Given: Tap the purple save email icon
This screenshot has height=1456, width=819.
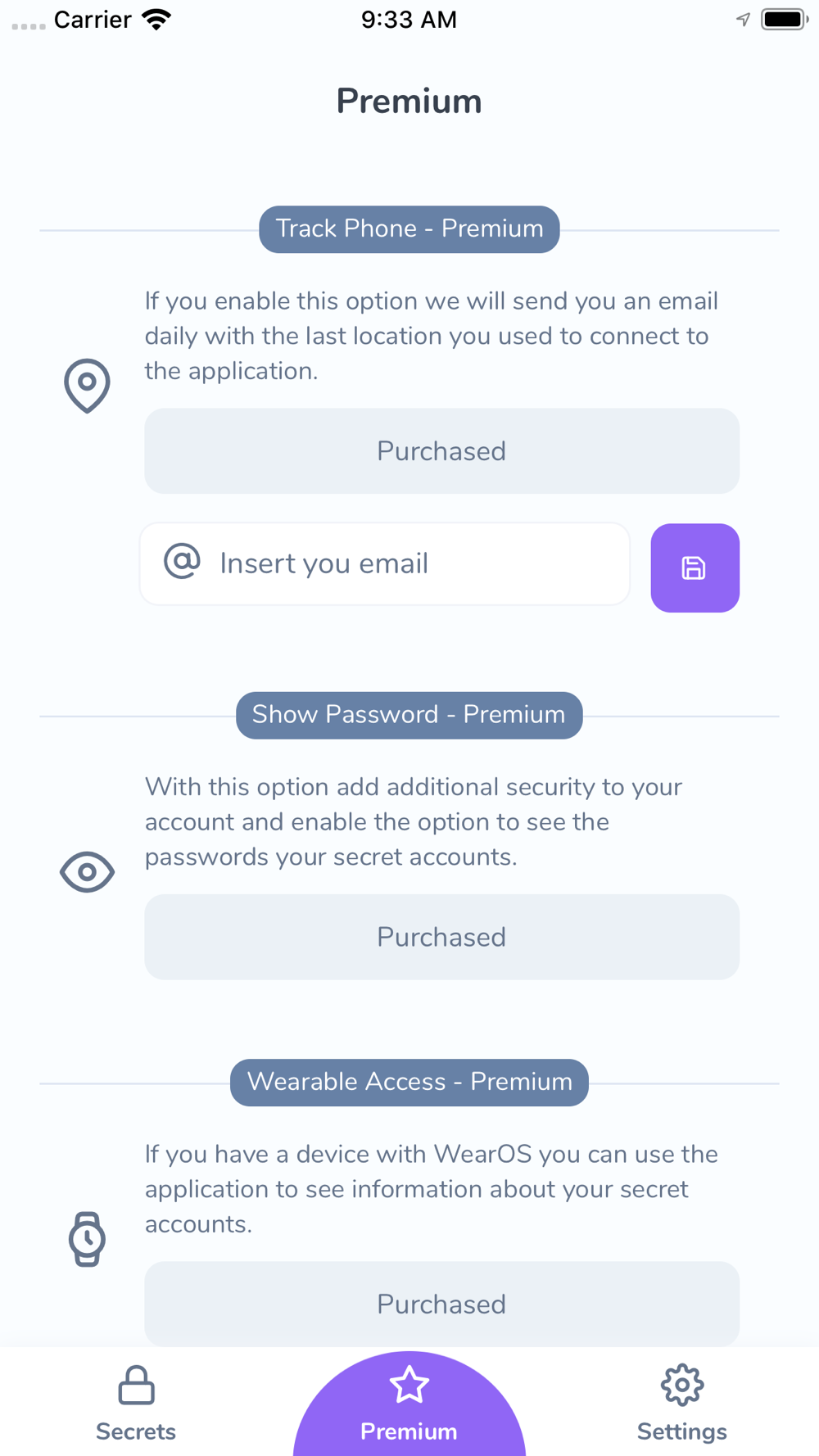Looking at the screenshot, I should 695,567.
